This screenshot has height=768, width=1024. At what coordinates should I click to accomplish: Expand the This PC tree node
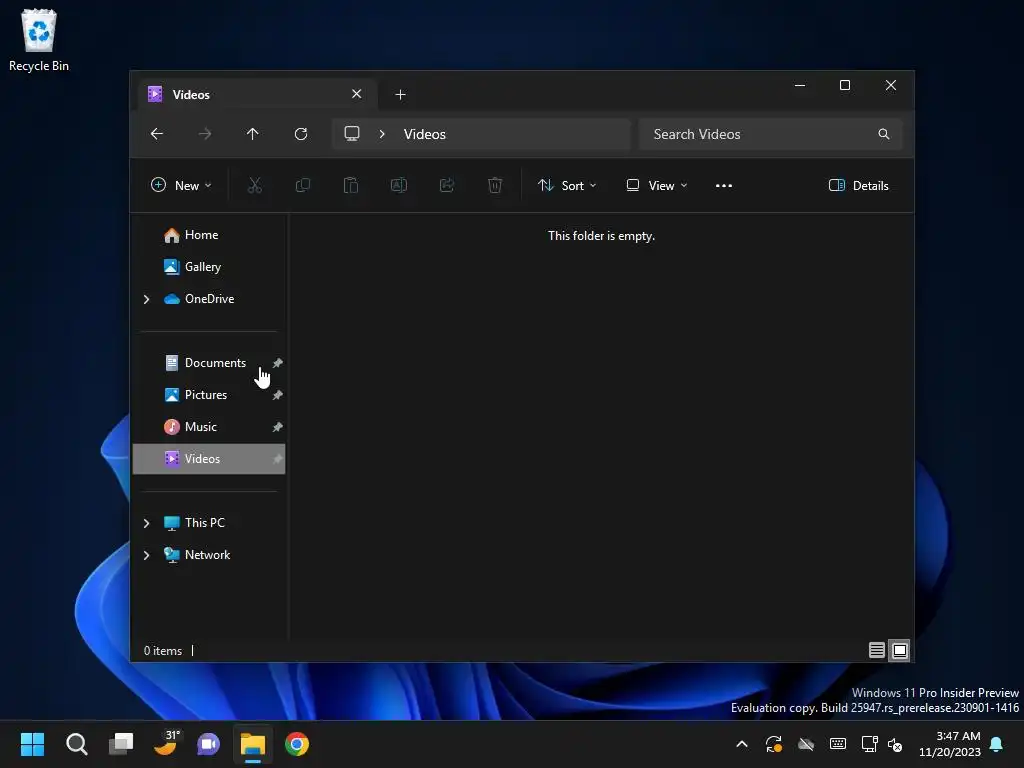[x=146, y=523]
